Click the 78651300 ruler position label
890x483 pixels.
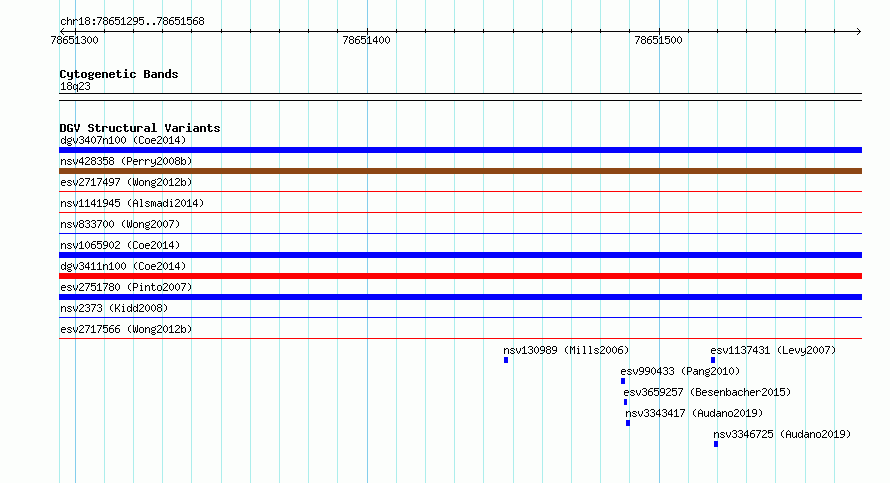[x=74, y=40]
